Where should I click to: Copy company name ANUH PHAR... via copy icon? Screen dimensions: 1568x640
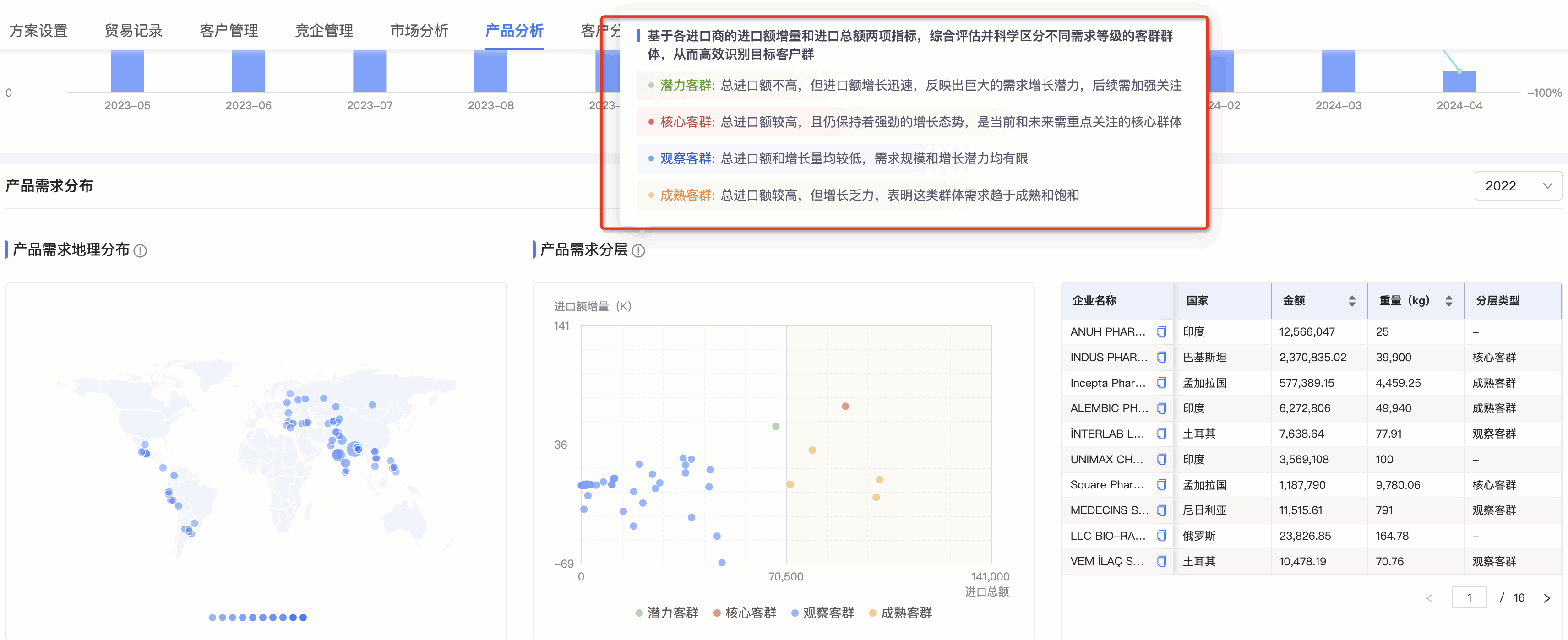pyautogui.click(x=1161, y=331)
